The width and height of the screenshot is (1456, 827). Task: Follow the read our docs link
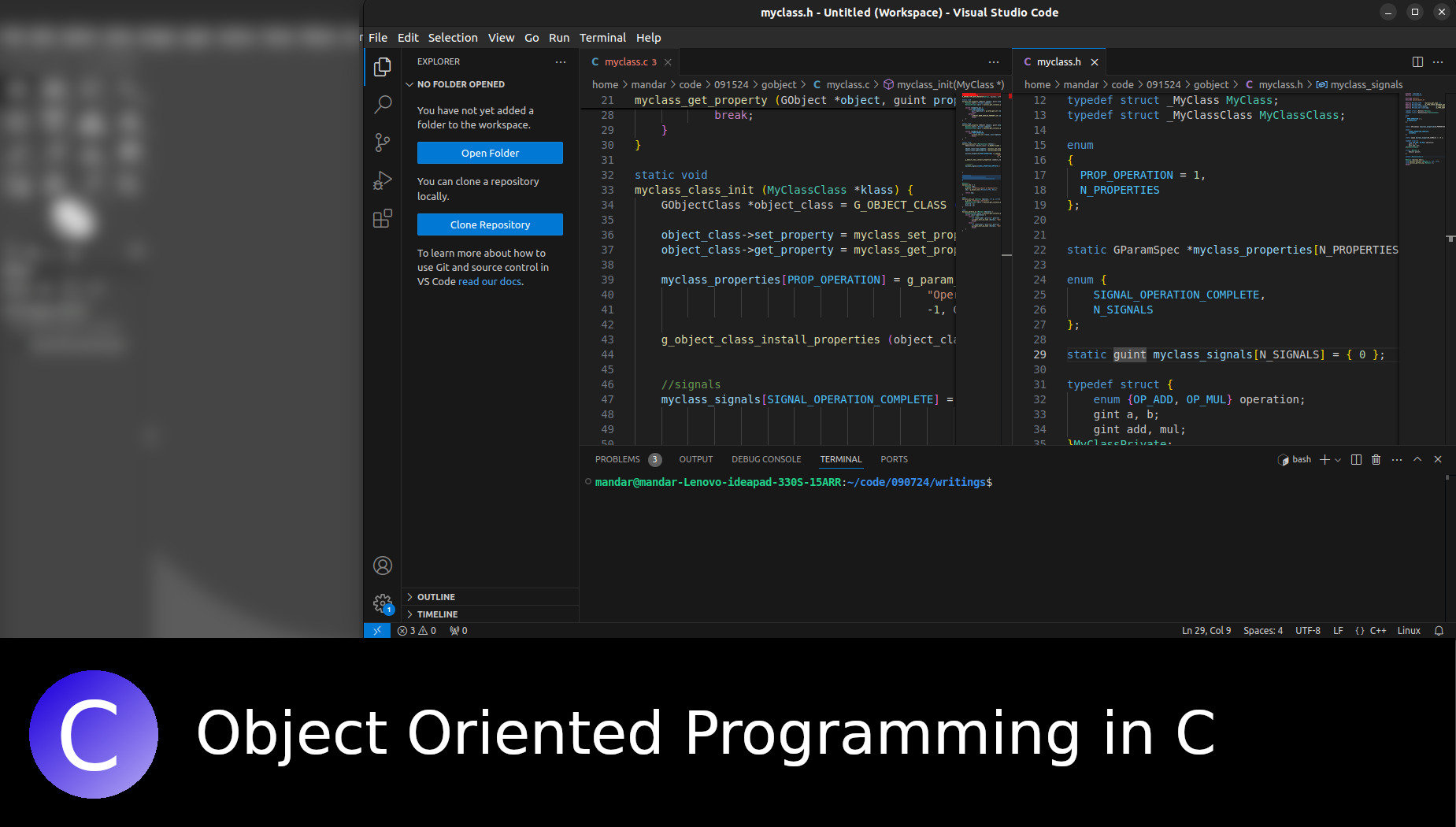(x=490, y=282)
